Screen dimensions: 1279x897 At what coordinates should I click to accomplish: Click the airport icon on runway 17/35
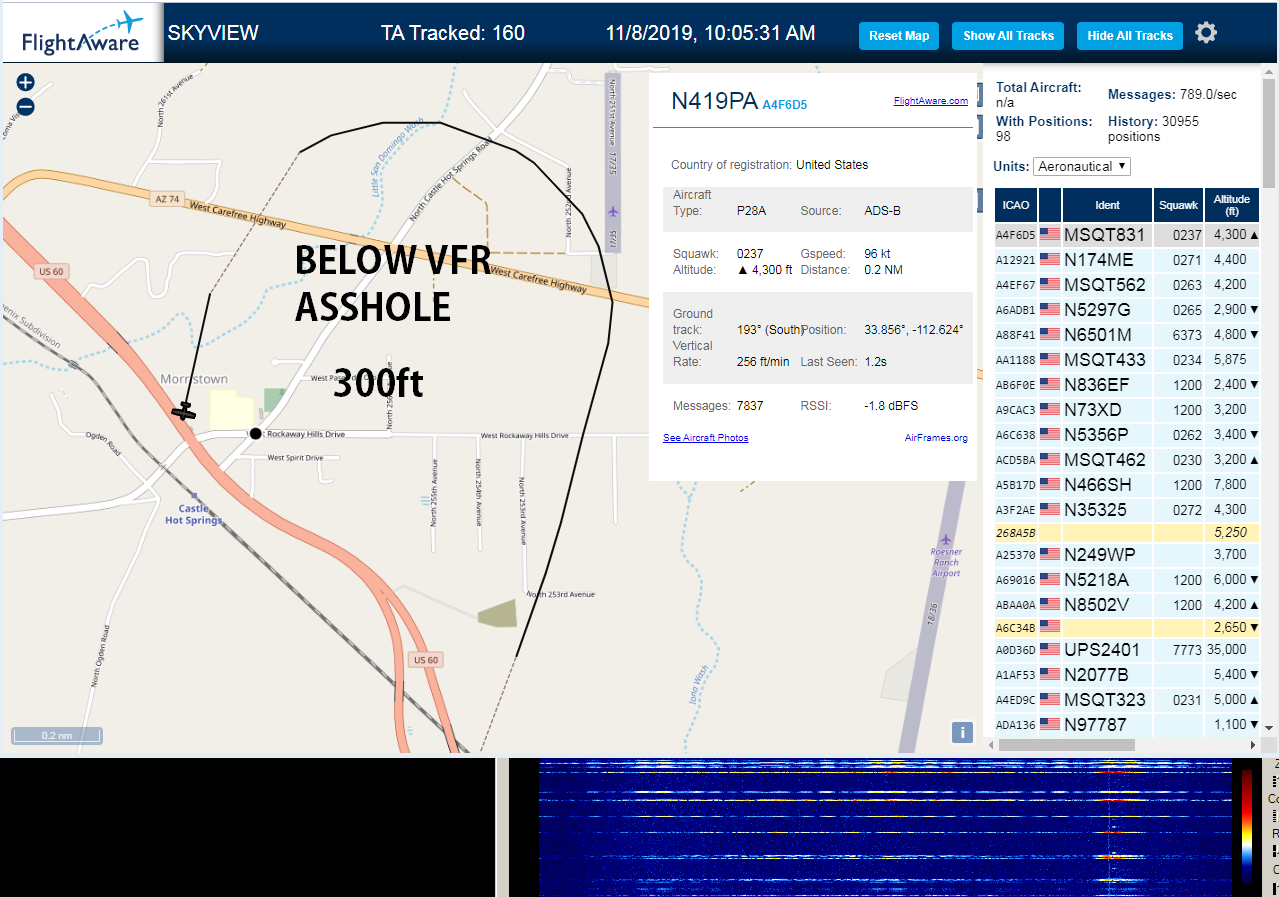click(x=612, y=211)
